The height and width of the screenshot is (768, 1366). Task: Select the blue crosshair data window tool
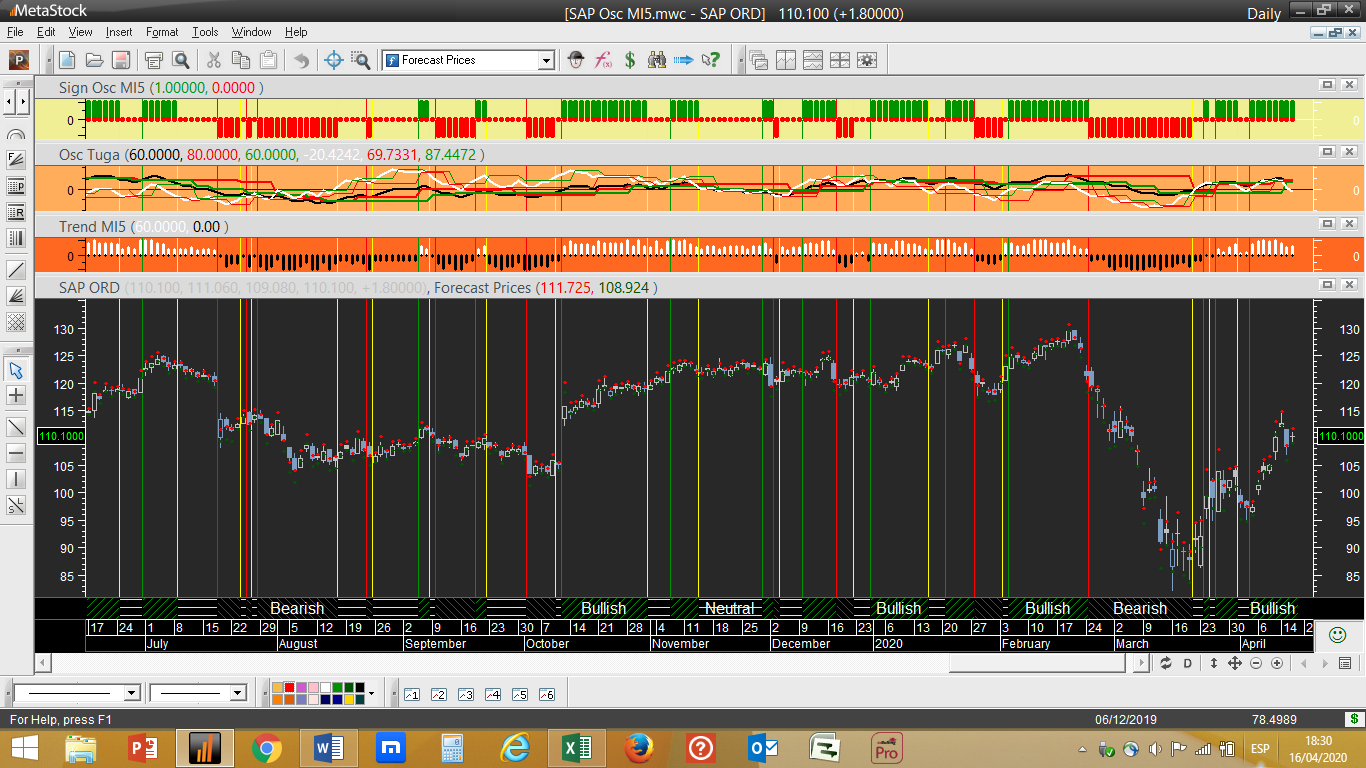tap(334, 60)
